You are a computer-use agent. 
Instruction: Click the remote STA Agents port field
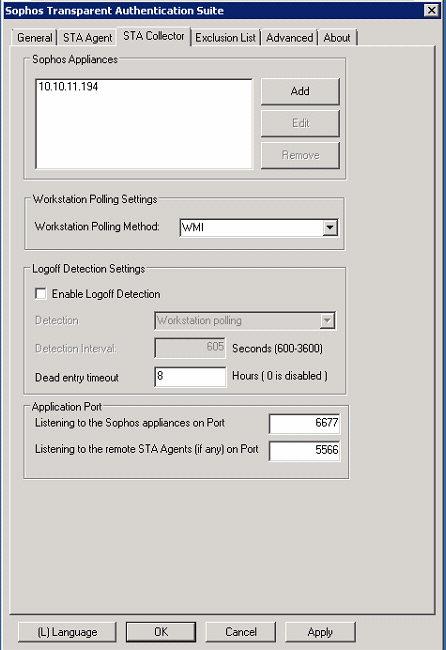[x=304, y=450]
